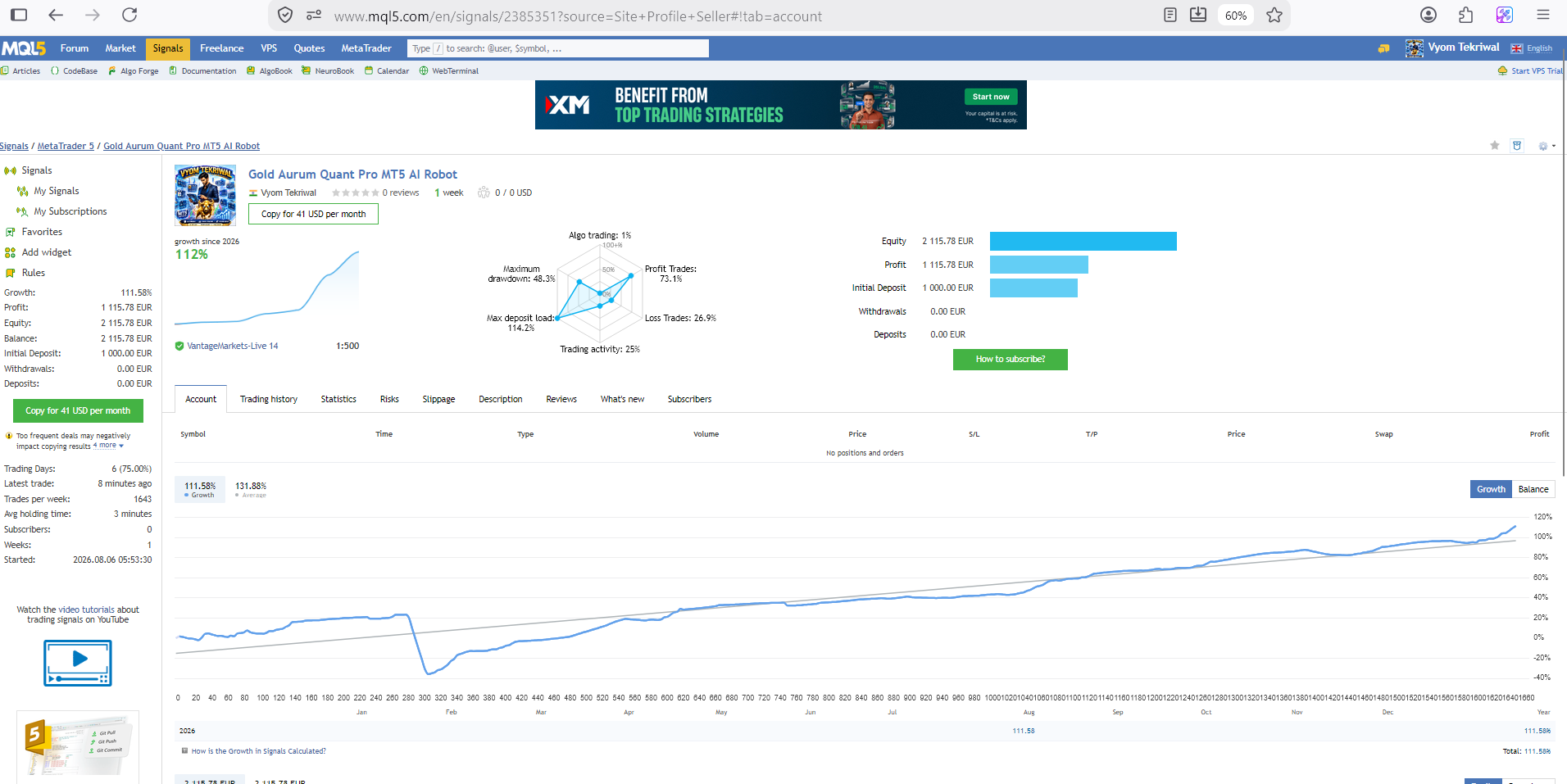Switch to the Risks tab
1567x784 pixels.
(389, 399)
